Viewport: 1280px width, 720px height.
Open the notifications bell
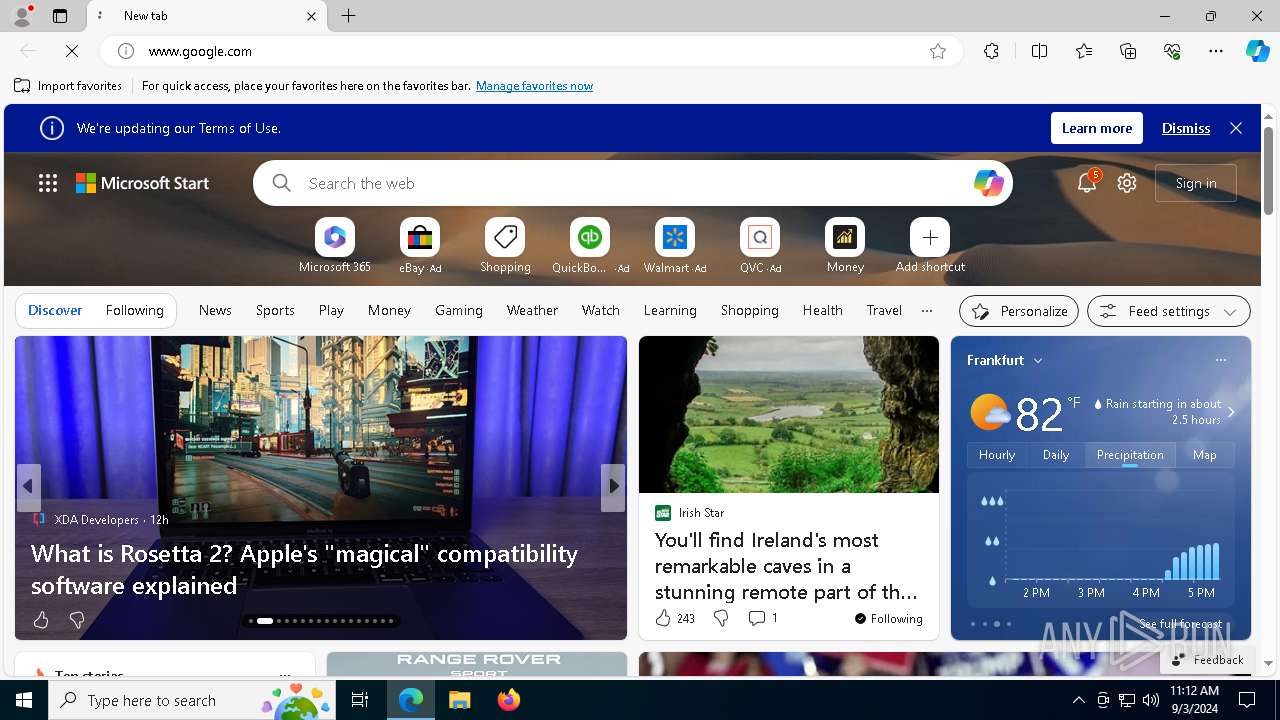[1087, 182]
